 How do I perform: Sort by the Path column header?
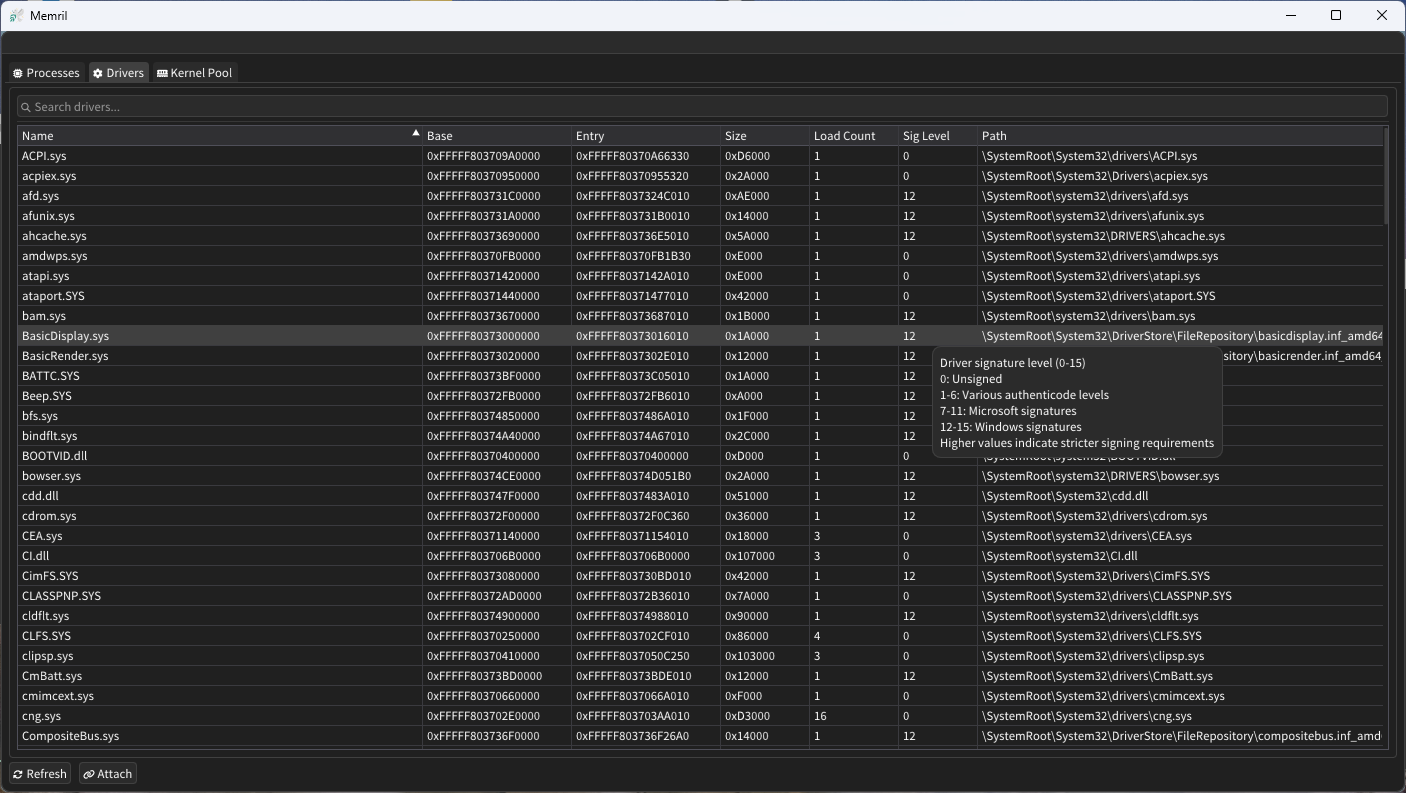(x=1180, y=136)
